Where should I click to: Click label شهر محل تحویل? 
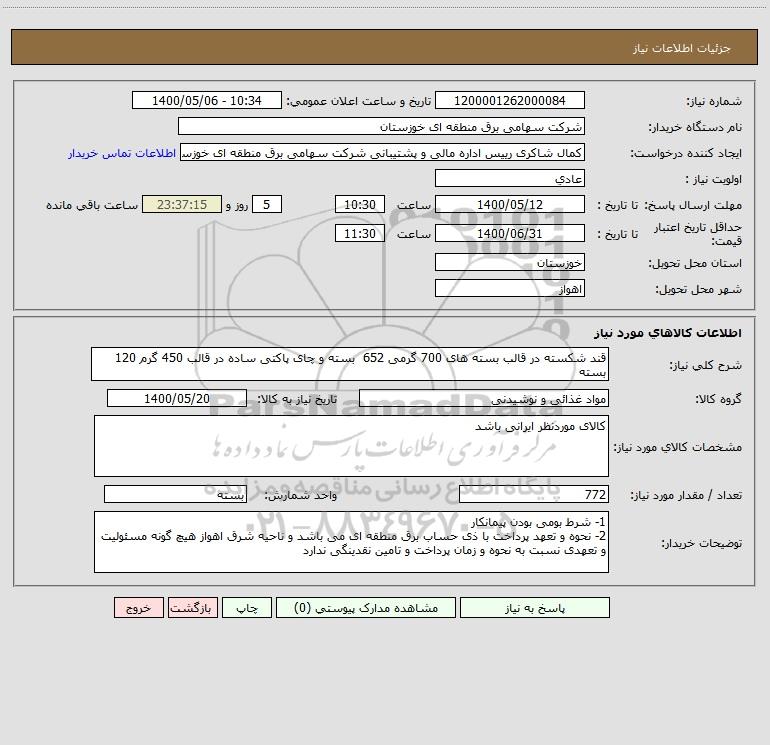click(x=699, y=289)
